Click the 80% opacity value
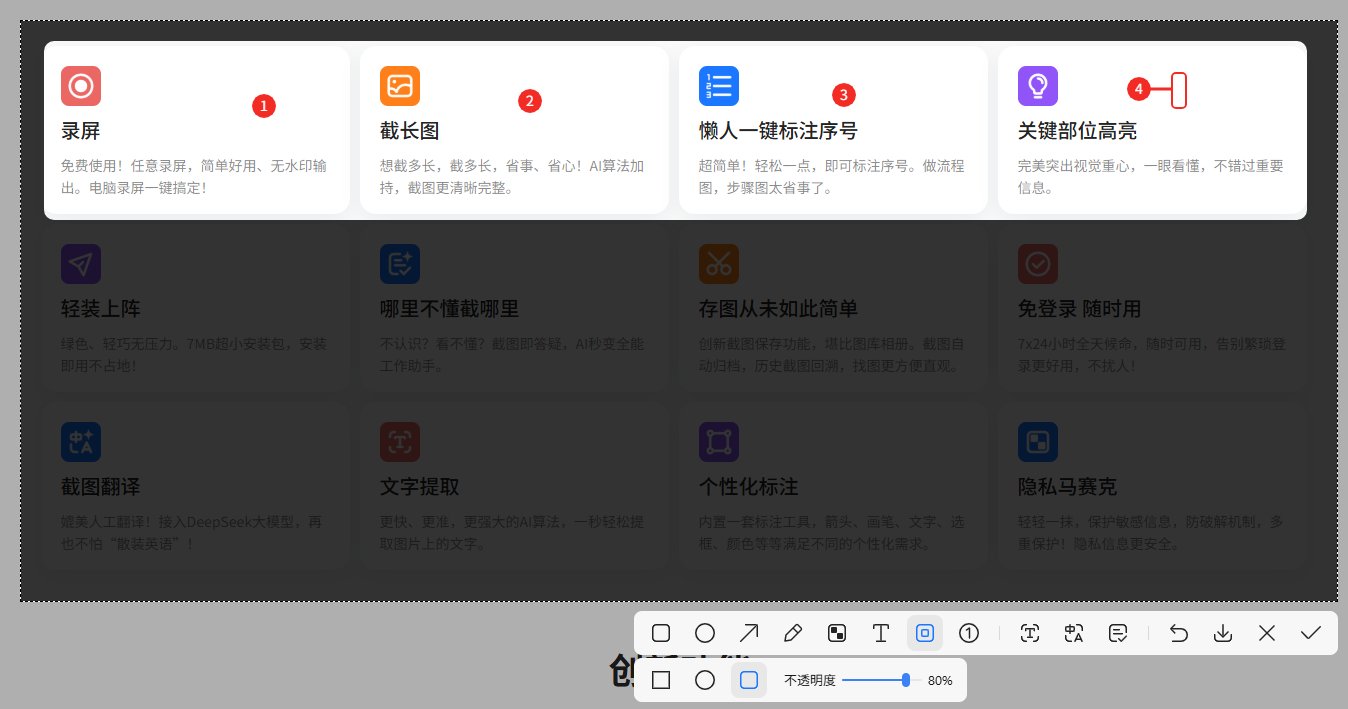 coord(940,680)
